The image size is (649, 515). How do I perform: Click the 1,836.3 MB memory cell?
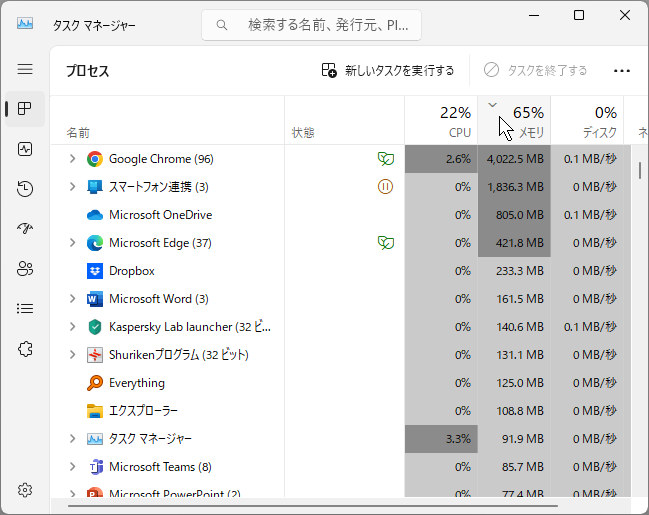click(x=514, y=187)
